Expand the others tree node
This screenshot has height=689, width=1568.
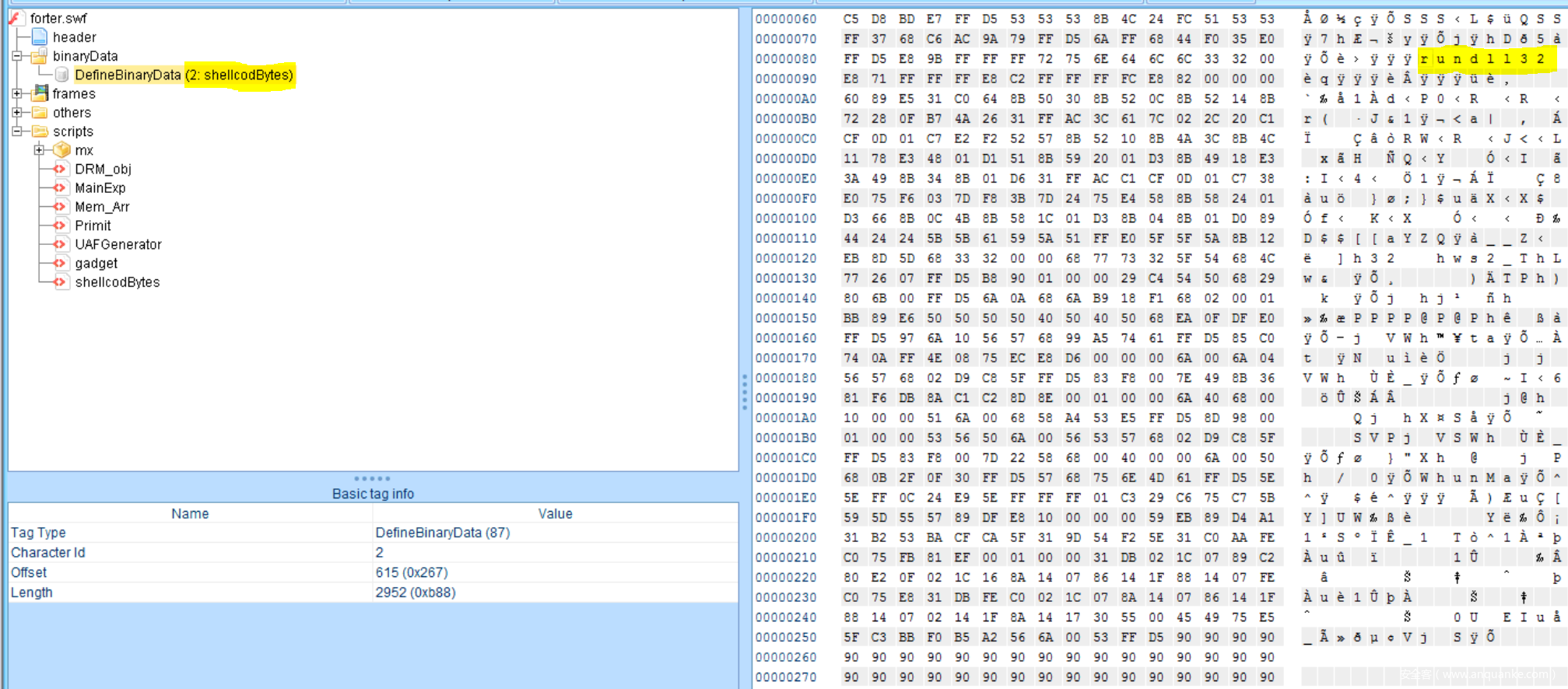pos(17,113)
